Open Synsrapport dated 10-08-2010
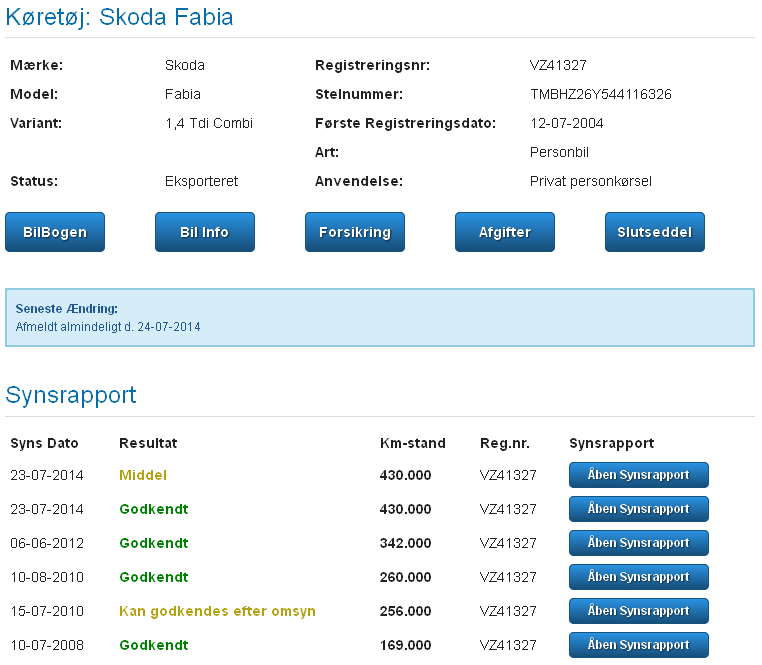This screenshot has height=665, width=762. click(638, 577)
